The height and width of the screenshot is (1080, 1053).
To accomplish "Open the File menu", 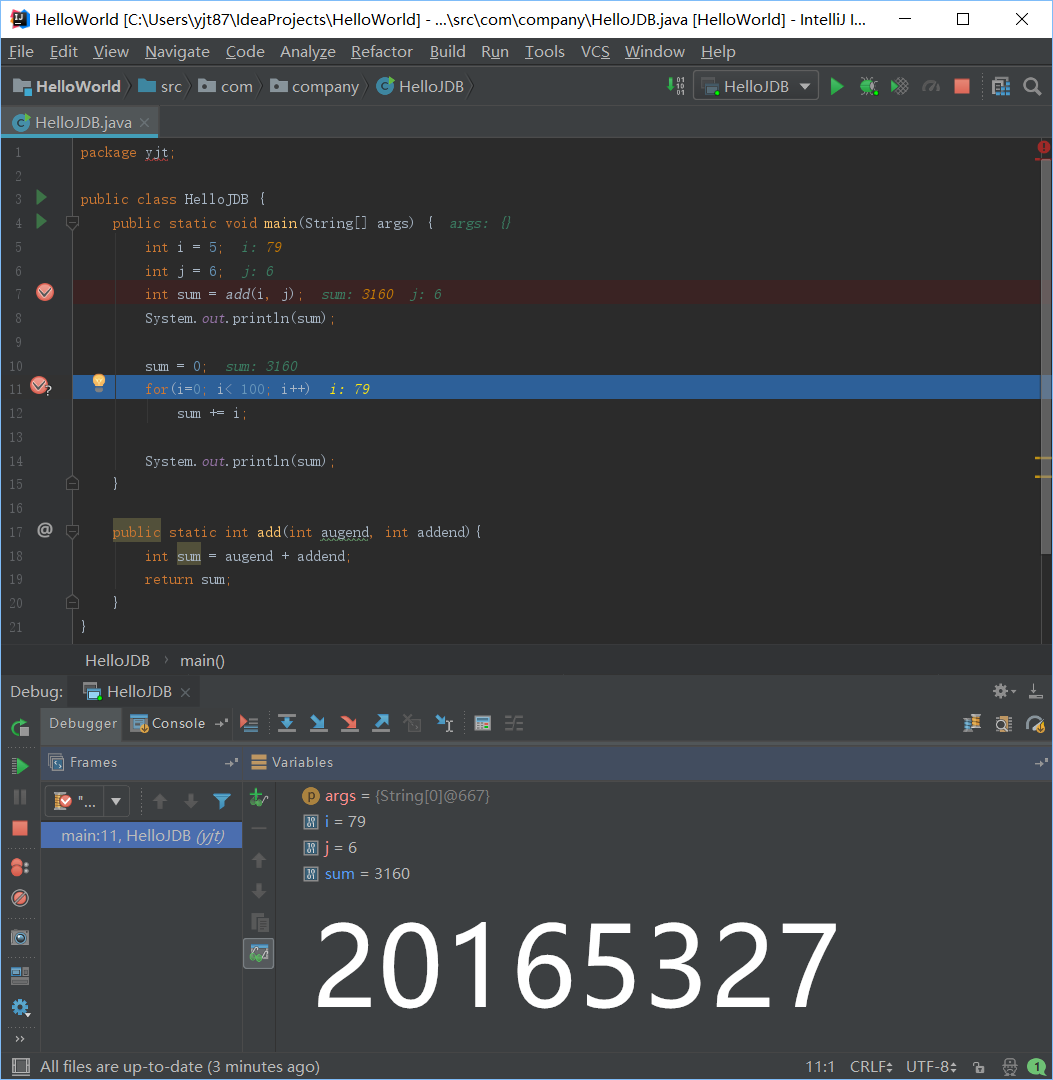I will 21,52.
